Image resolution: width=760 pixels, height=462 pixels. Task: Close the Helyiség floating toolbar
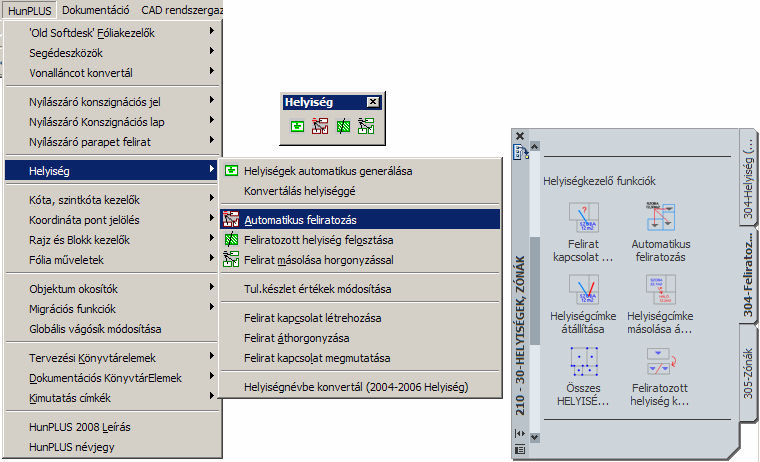point(372,102)
